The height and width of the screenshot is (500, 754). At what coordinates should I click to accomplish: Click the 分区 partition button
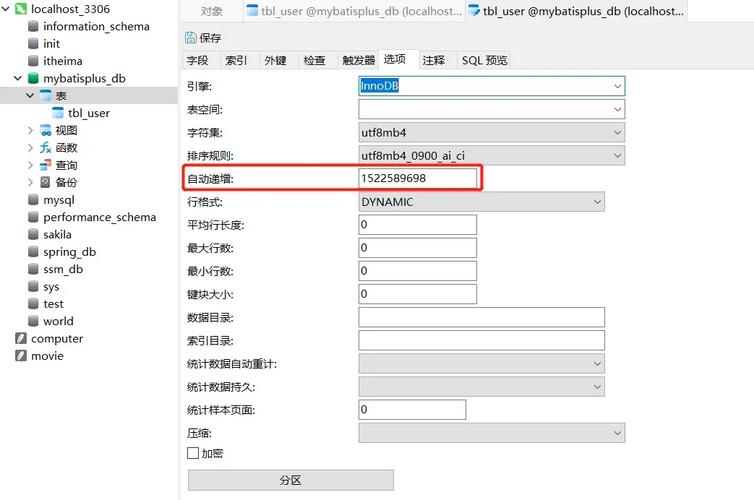pyautogui.click(x=290, y=480)
